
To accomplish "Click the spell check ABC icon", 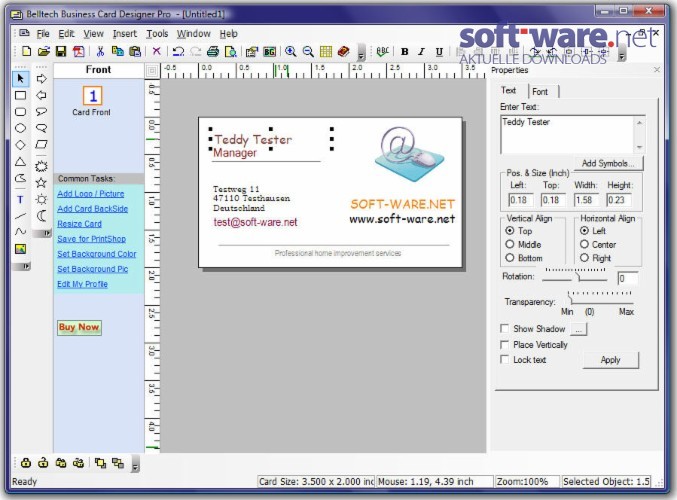I will tap(383, 51).
